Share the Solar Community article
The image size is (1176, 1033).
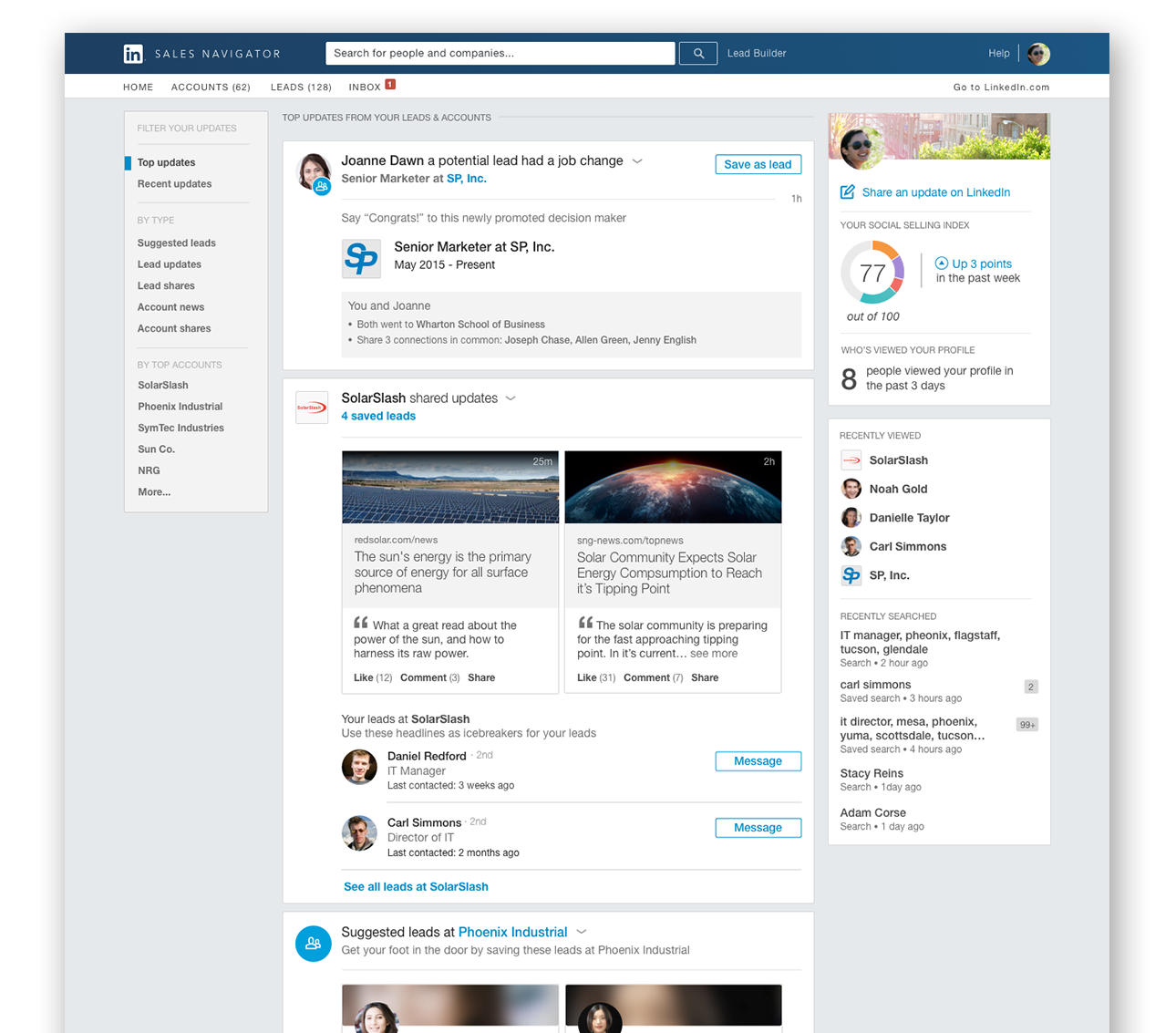(705, 678)
